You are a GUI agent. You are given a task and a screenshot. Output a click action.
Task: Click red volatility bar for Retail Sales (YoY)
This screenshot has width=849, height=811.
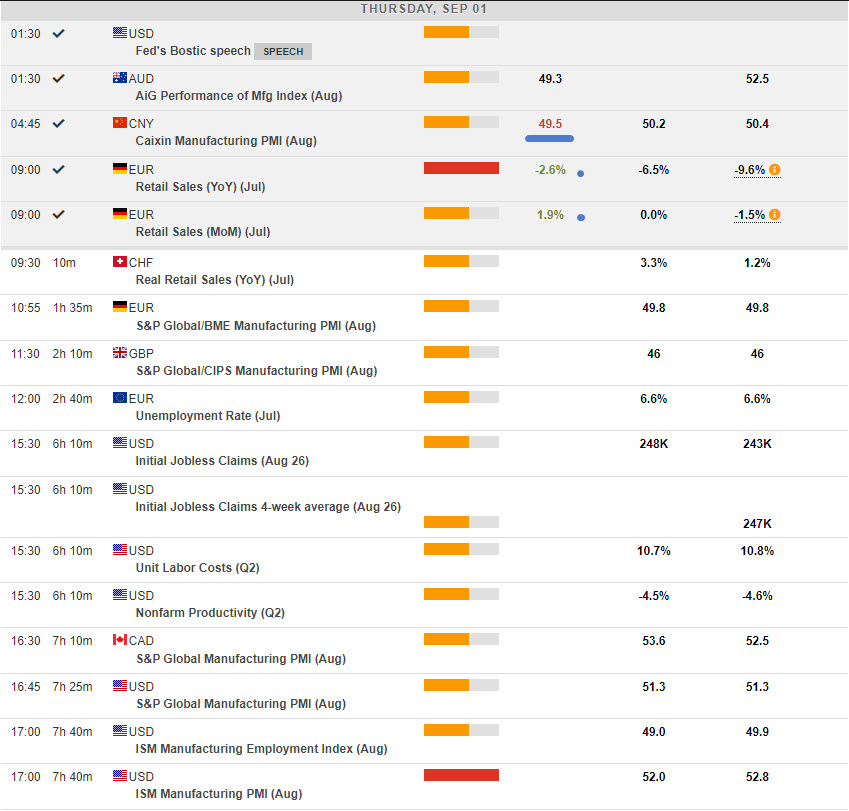point(461,168)
